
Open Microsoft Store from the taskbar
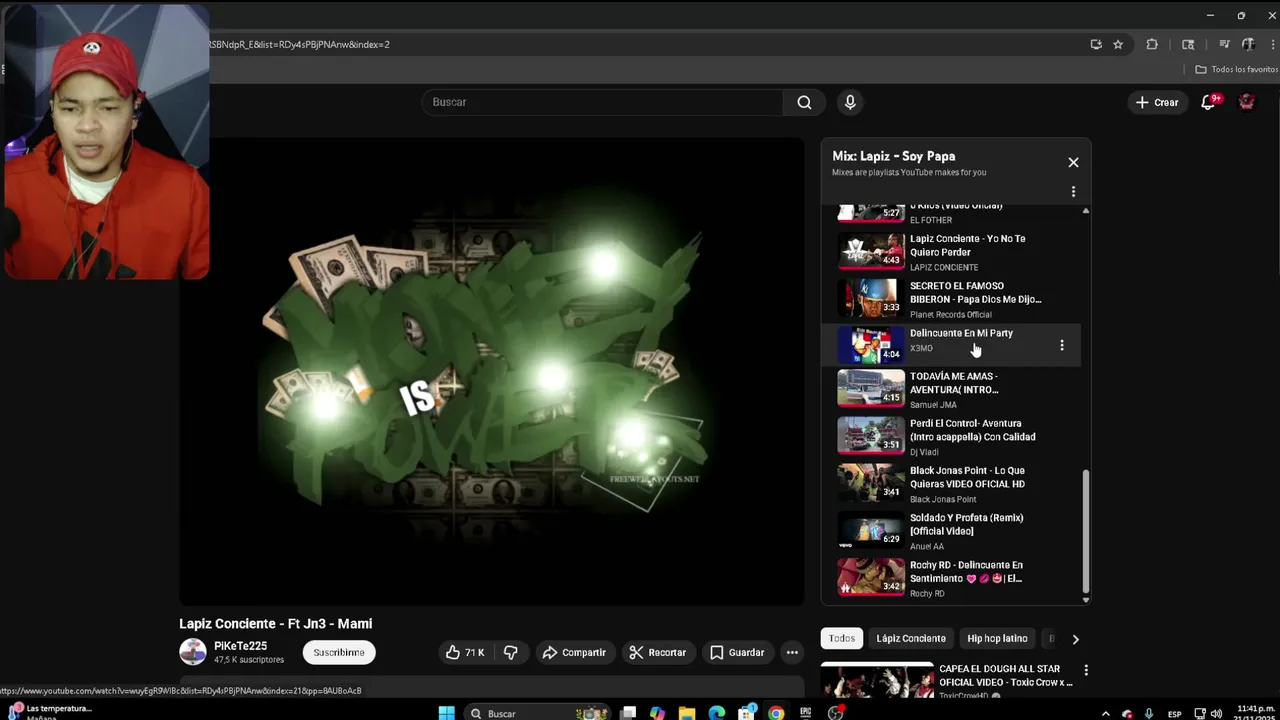tap(746, 713)
